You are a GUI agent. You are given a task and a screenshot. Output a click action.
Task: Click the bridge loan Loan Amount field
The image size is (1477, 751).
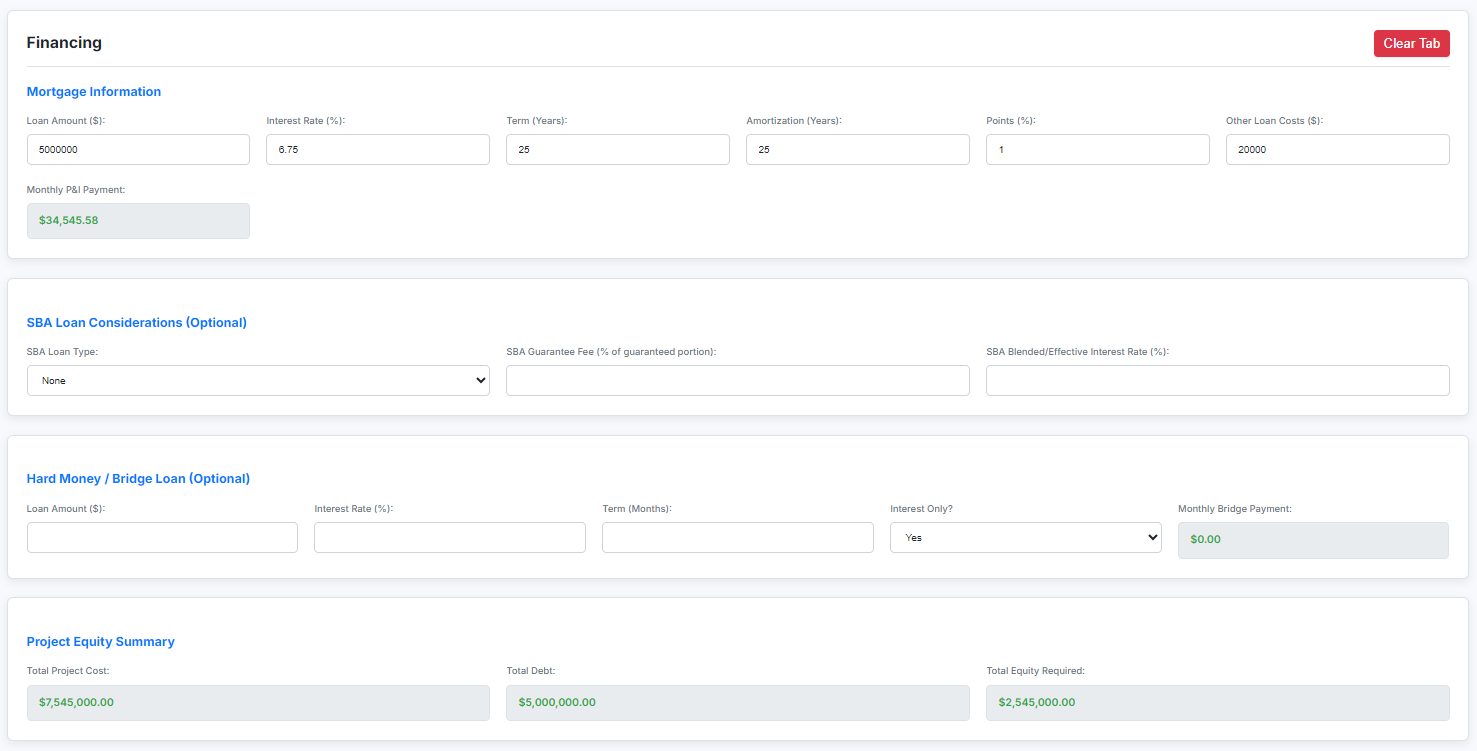[x=162, y=537]
